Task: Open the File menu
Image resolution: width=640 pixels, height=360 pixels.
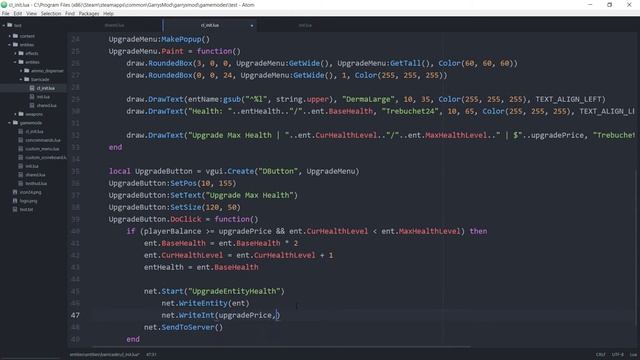Action: pyautogui.click(x=5, y=13)
